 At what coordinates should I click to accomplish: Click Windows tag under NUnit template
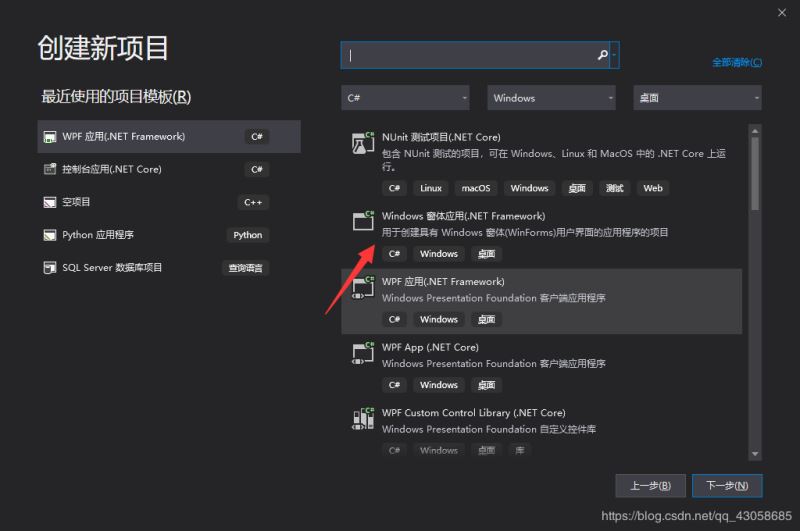529,188
